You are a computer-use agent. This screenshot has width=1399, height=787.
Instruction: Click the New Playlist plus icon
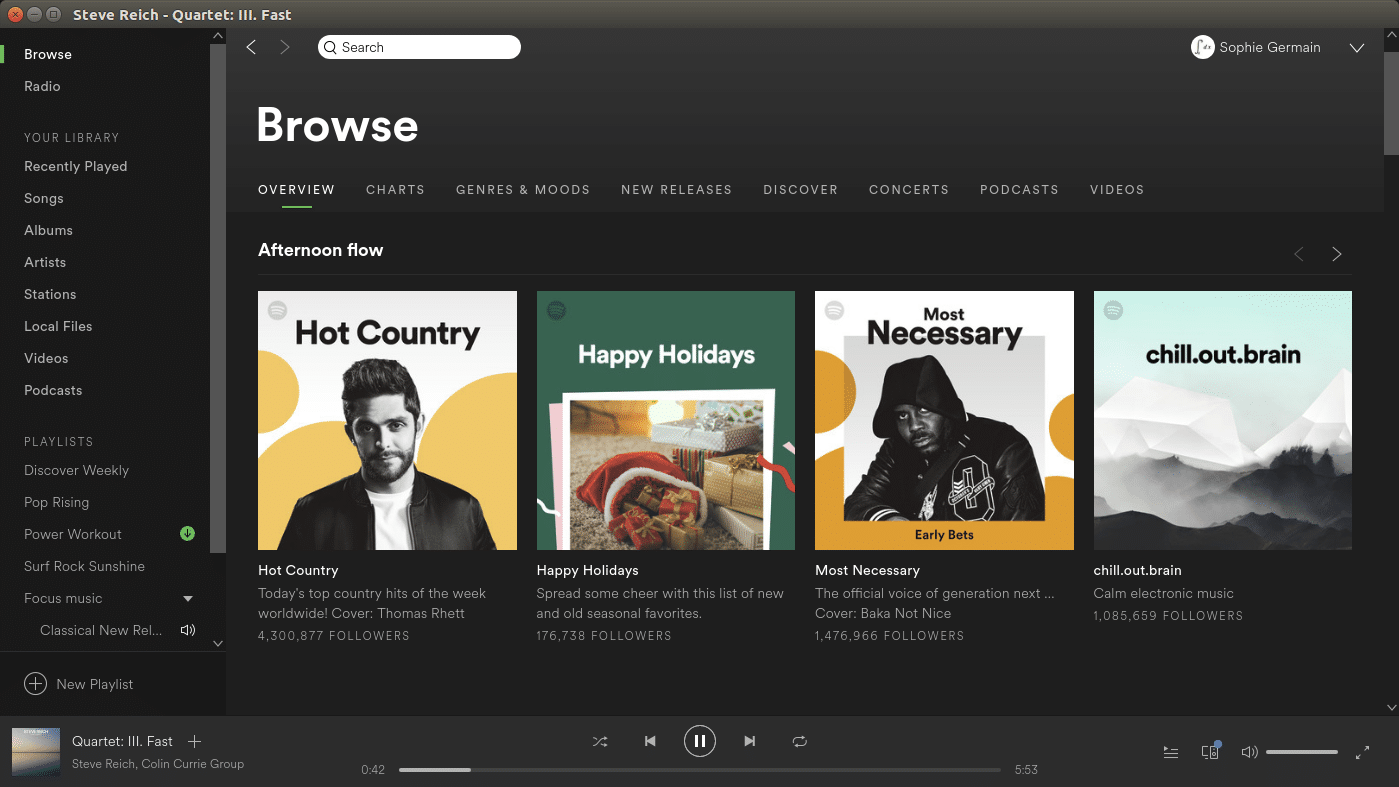[35, 684]
